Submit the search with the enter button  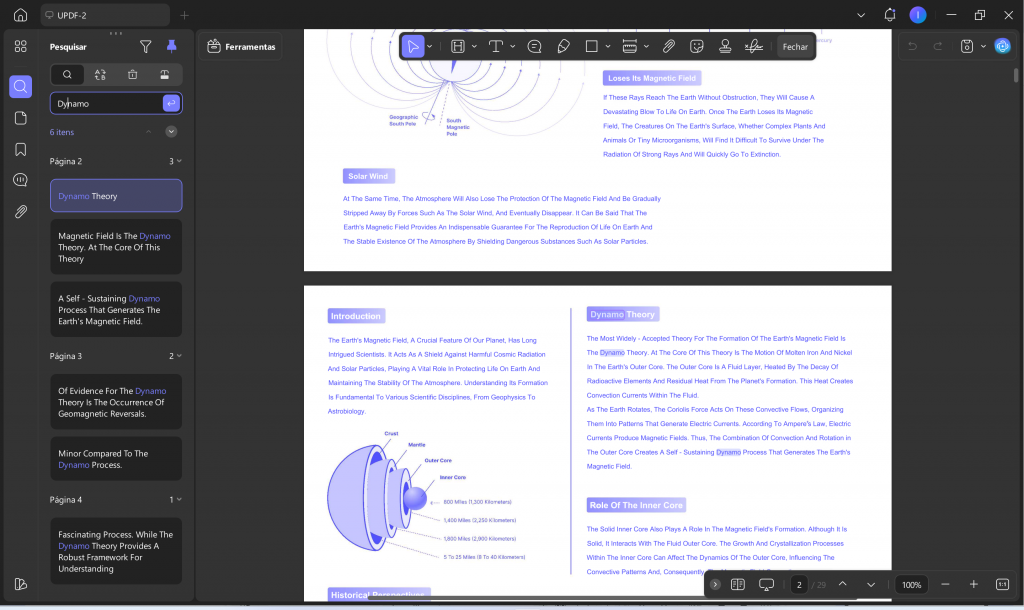[x=171, y=103]
